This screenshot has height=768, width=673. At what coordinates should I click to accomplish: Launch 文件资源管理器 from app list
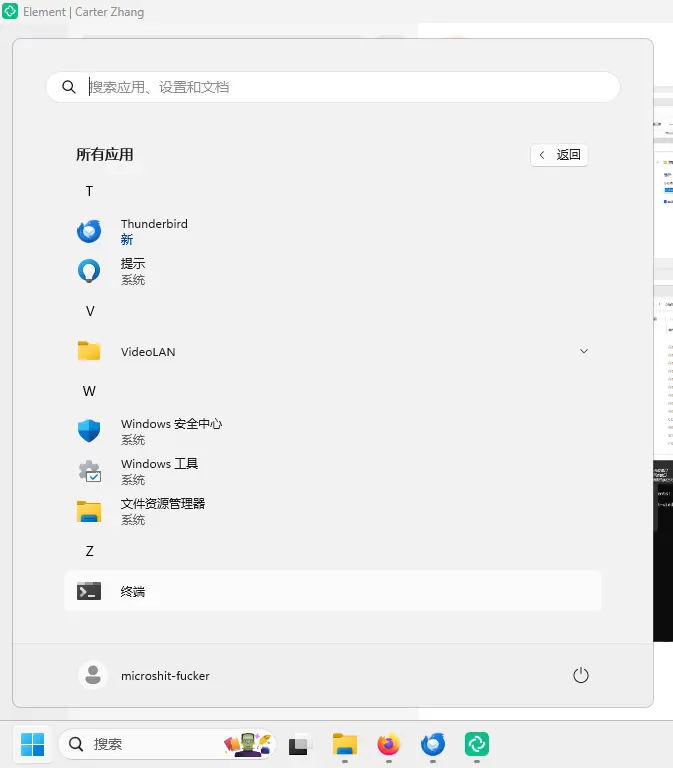pos(333,511)
